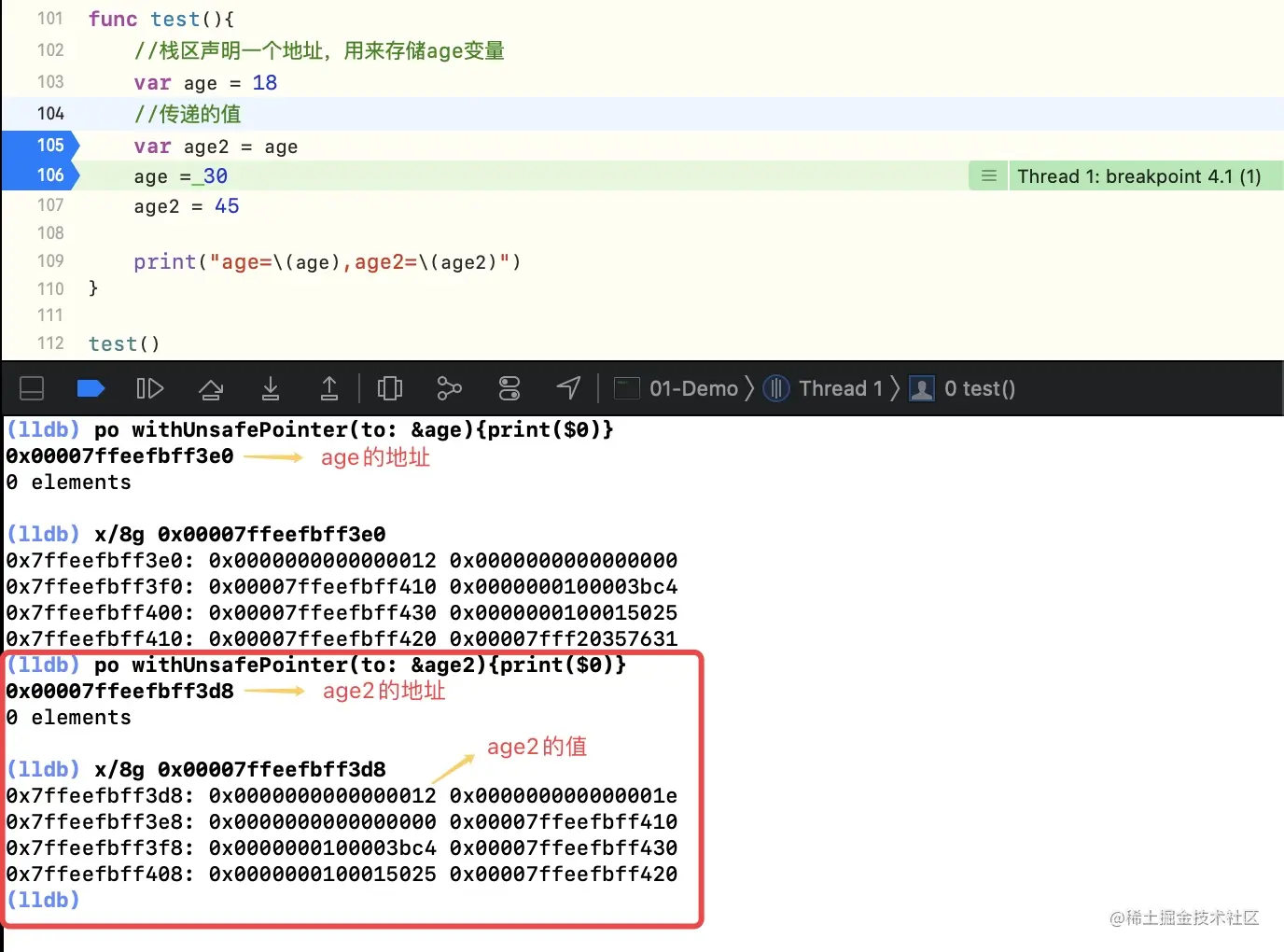Continue program execution button

(x=150, y=388)
